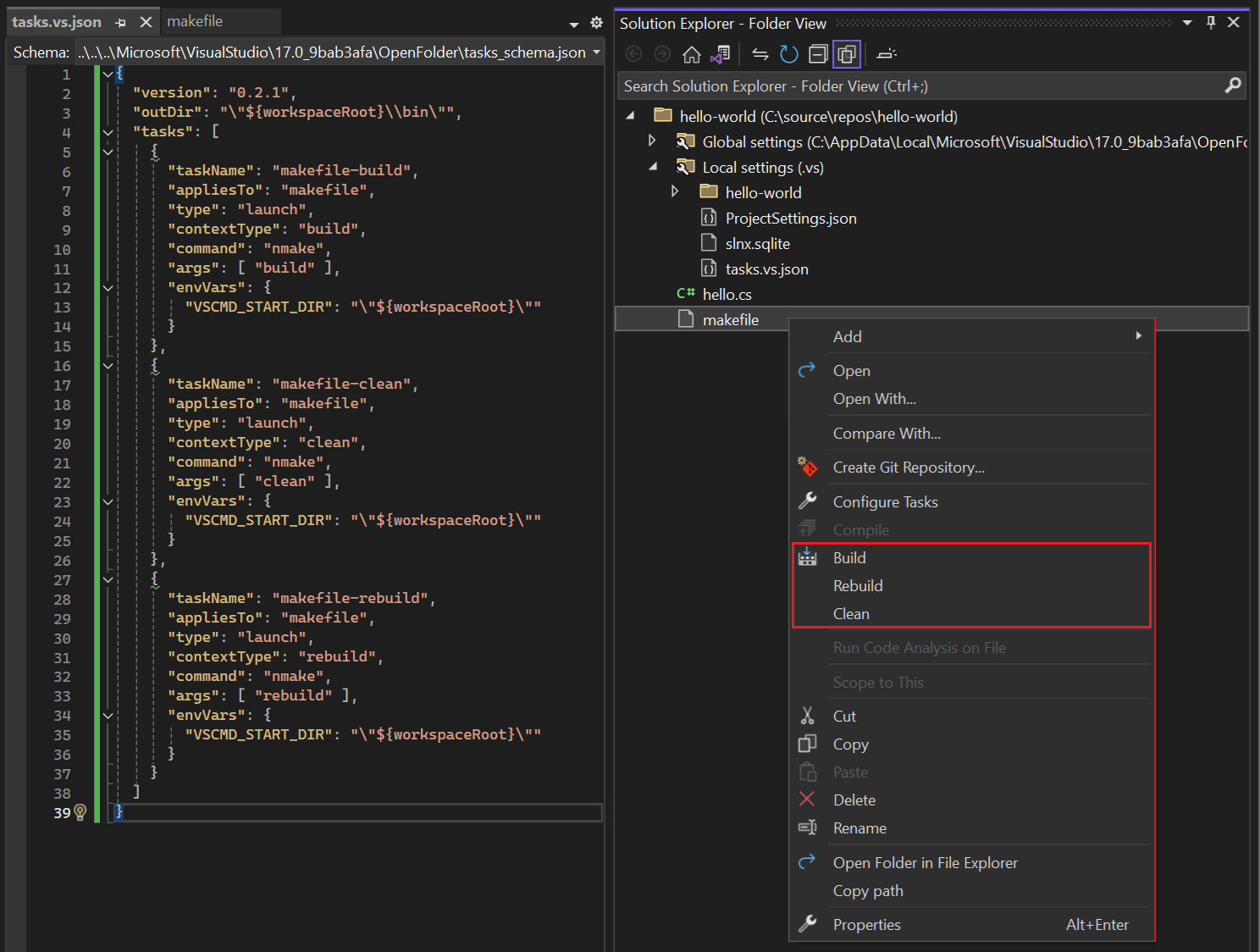
Task: Open editor settings gear icon
Action: pos(596,23)
